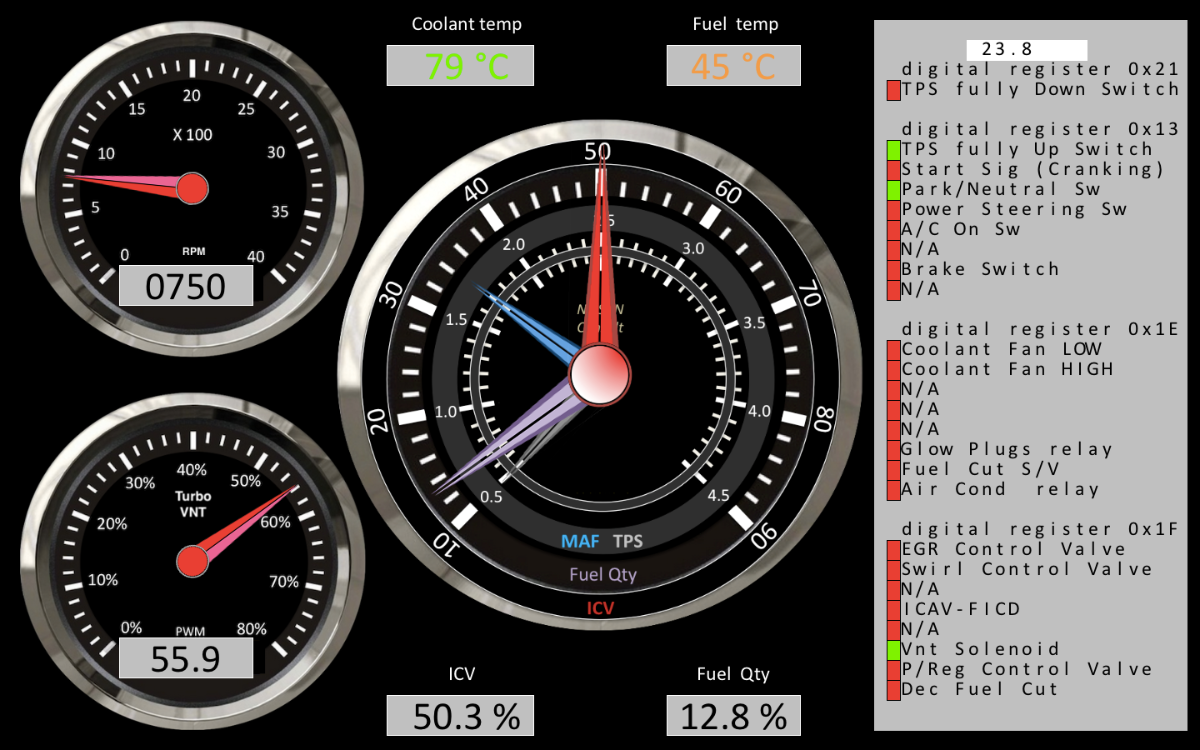Click the Coolant temp 79 °C readout

click(x=460, y=66)
